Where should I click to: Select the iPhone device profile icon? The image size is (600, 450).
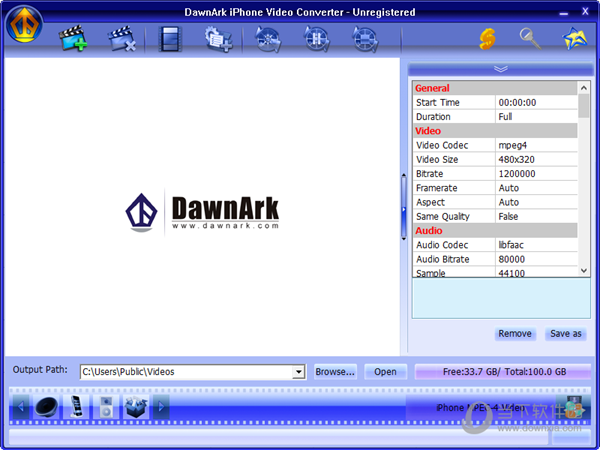[x=76, y=406]
